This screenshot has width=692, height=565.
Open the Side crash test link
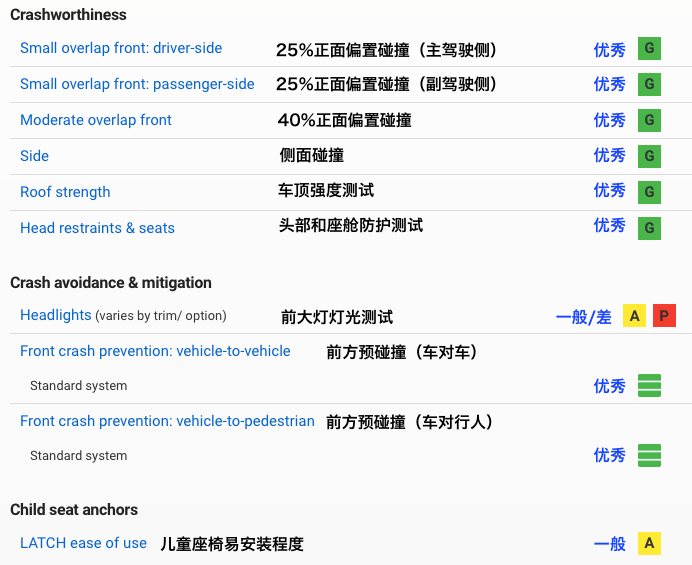pos(34,156)
